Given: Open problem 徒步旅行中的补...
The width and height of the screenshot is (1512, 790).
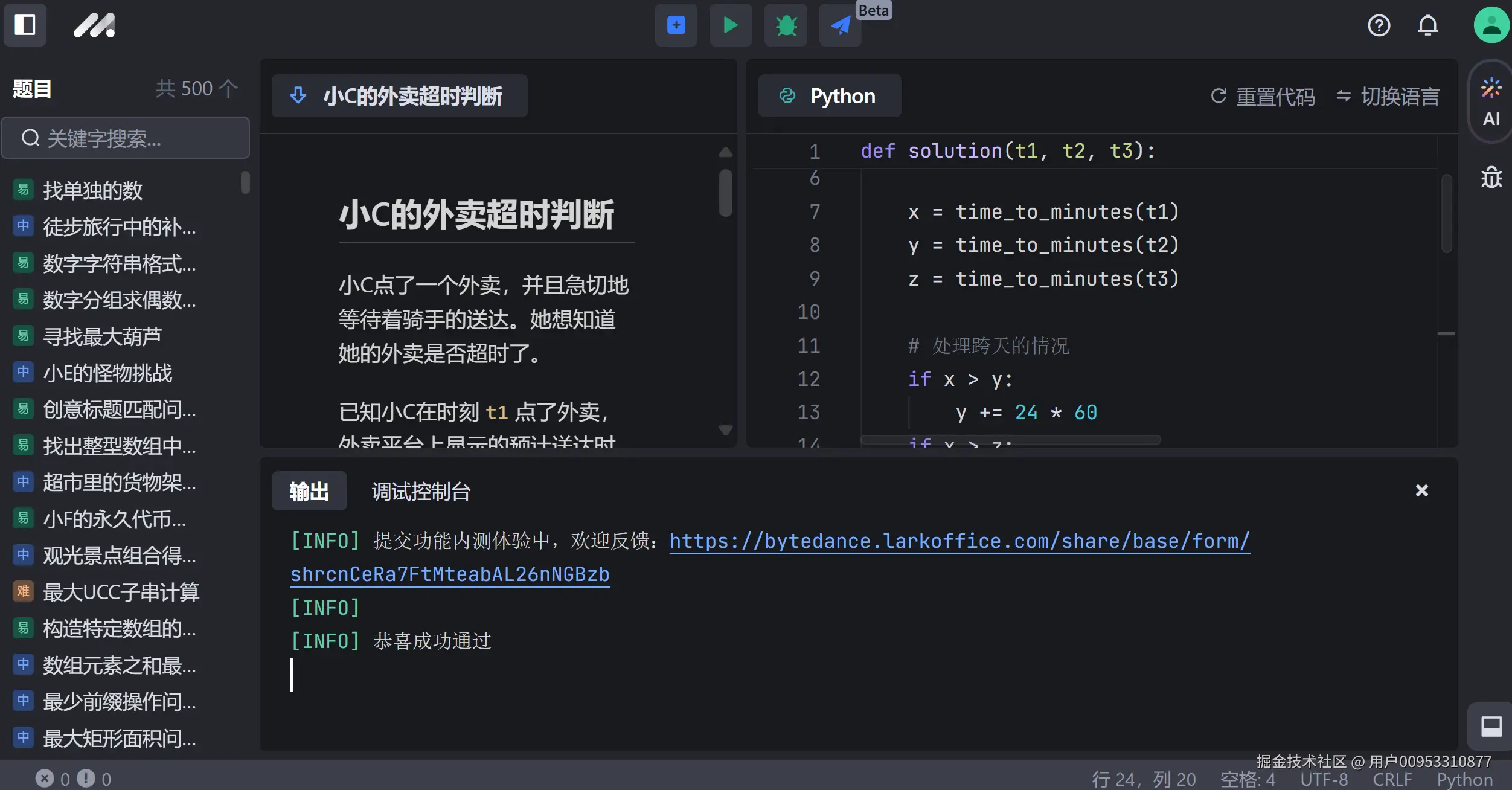Looking at the screenshot, I should (x=119, y=226).
